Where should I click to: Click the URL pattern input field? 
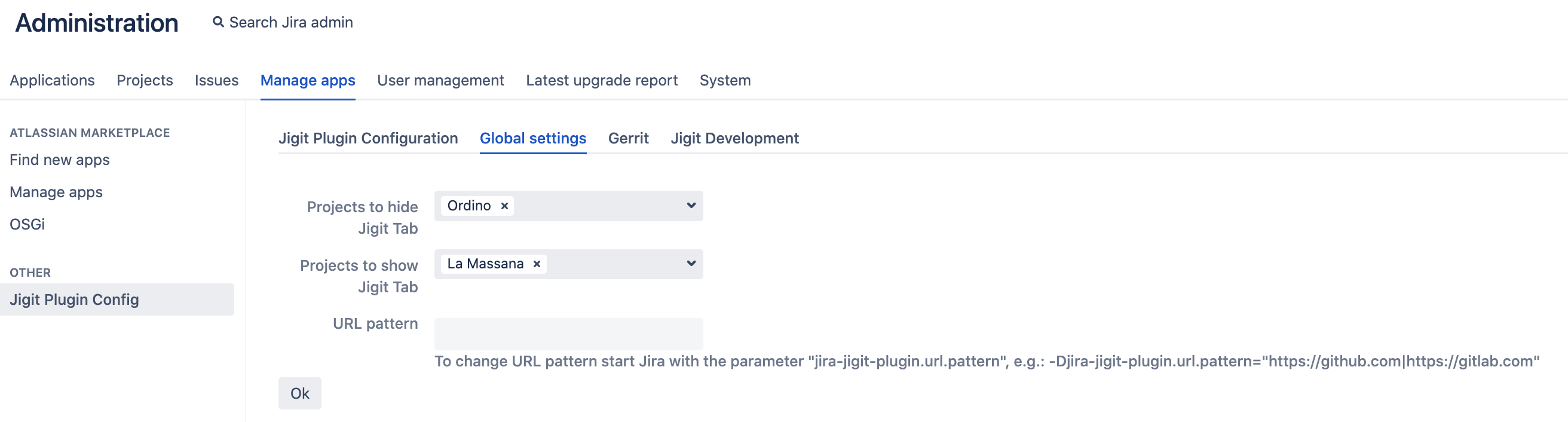coord(568,334)
